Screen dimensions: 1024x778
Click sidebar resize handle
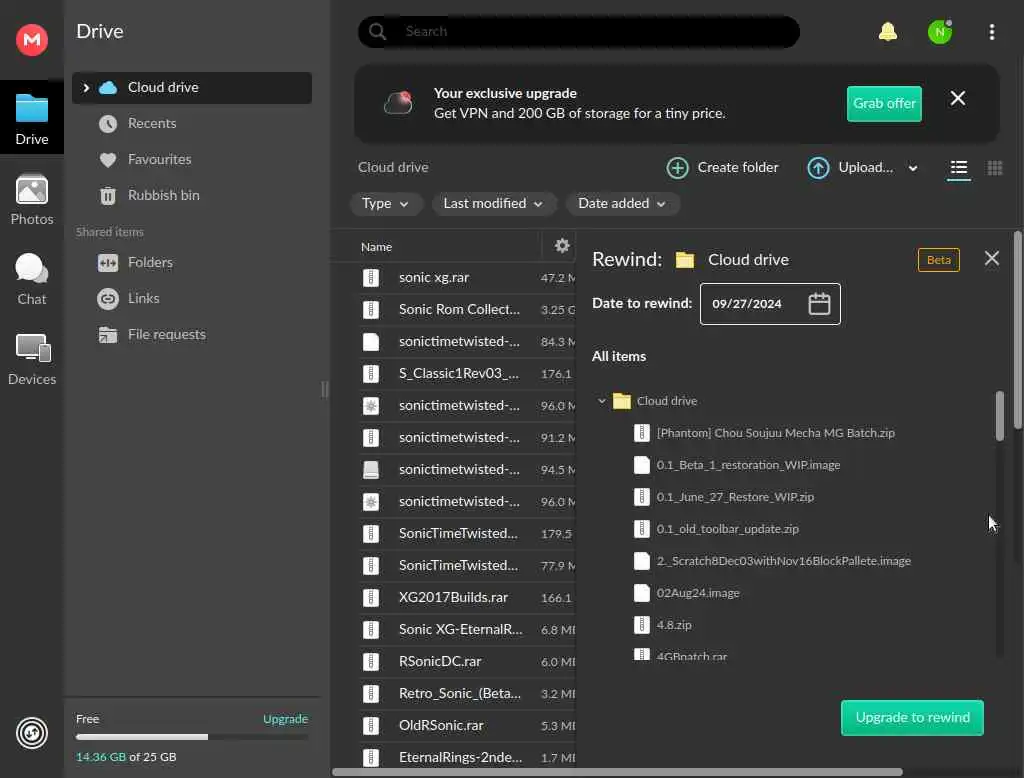point(325,389)
